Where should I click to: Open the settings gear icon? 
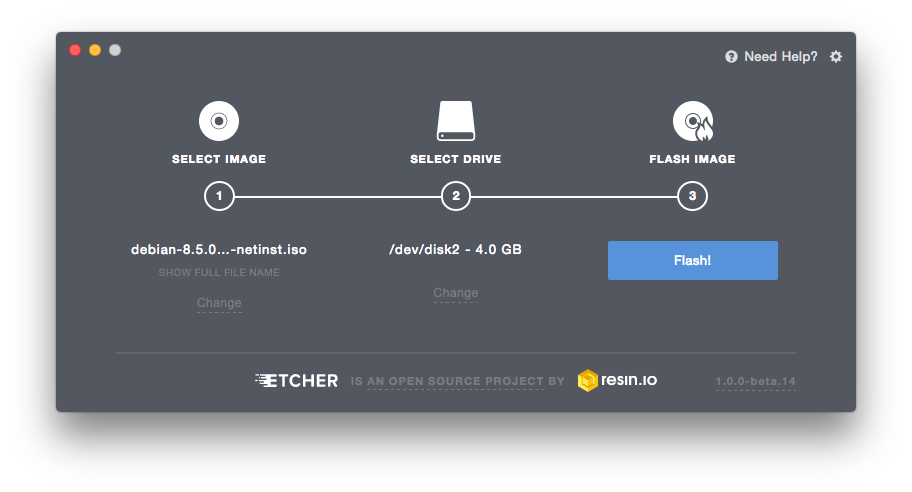coord(836,57)
